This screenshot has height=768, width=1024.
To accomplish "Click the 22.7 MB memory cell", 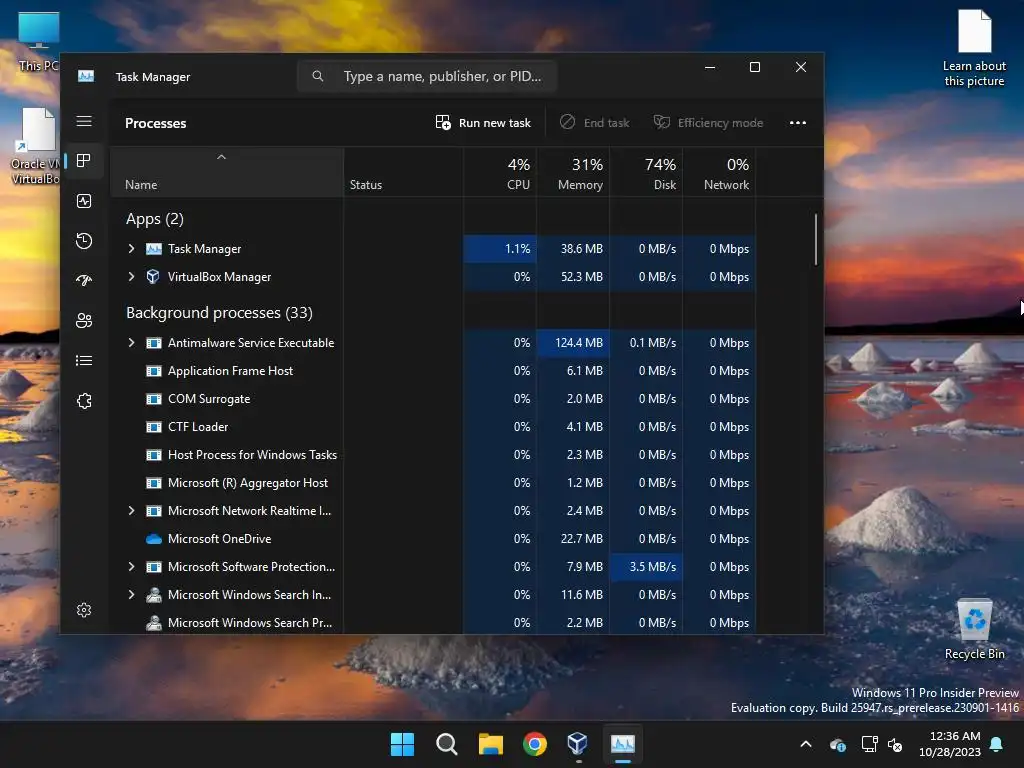I will pos(573,539).
